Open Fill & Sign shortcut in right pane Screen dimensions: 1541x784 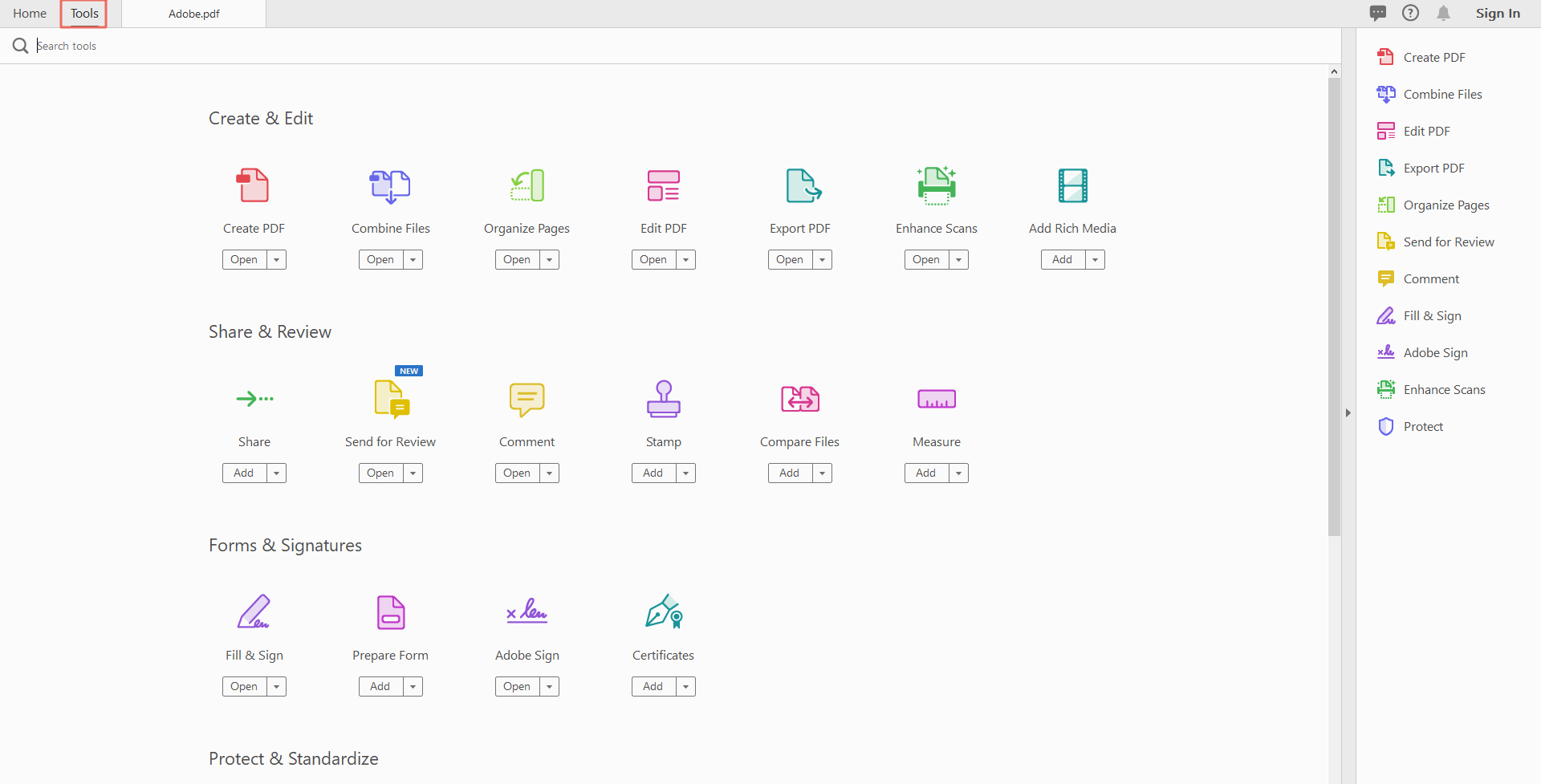pyautogui.click(x=1418, y=315)
